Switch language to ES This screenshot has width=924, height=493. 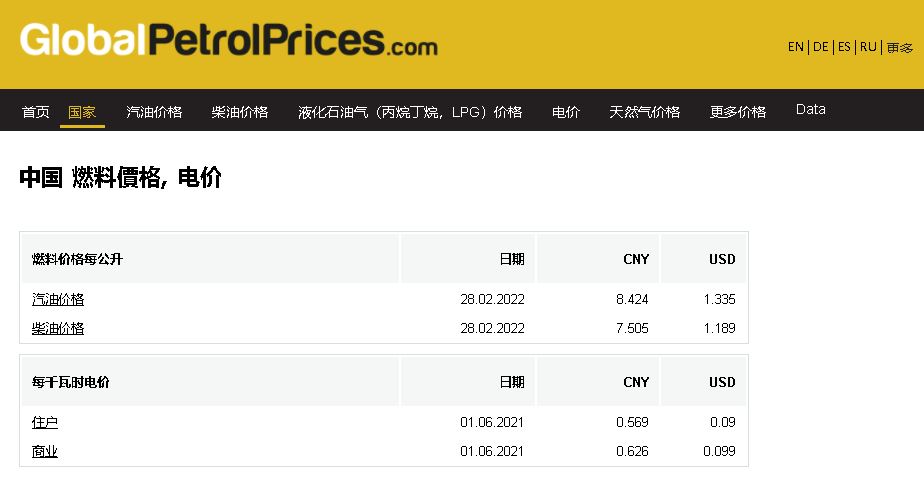coord(844,47)
